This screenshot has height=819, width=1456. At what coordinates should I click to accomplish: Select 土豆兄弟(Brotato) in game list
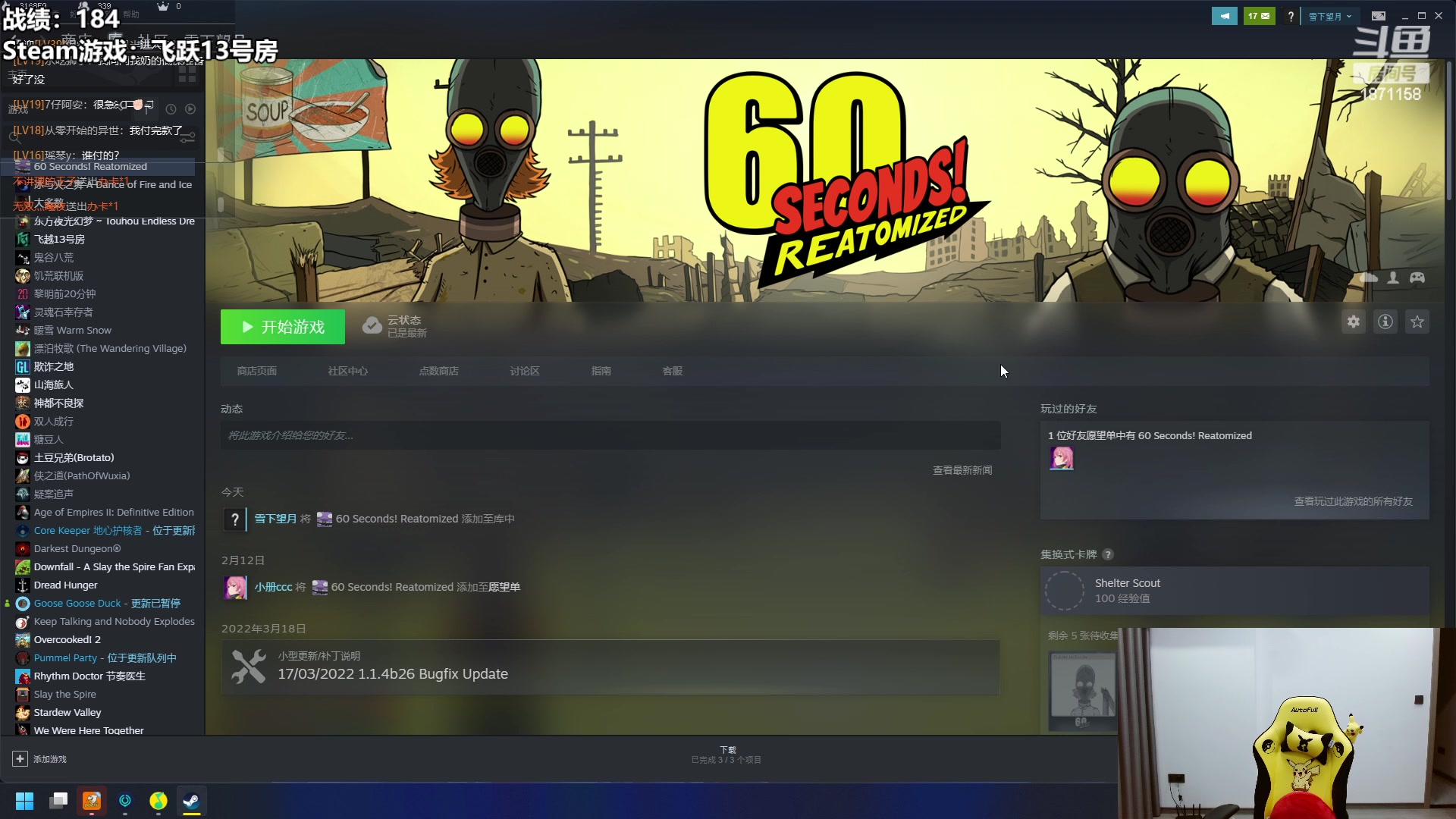(x=74, y=457)
